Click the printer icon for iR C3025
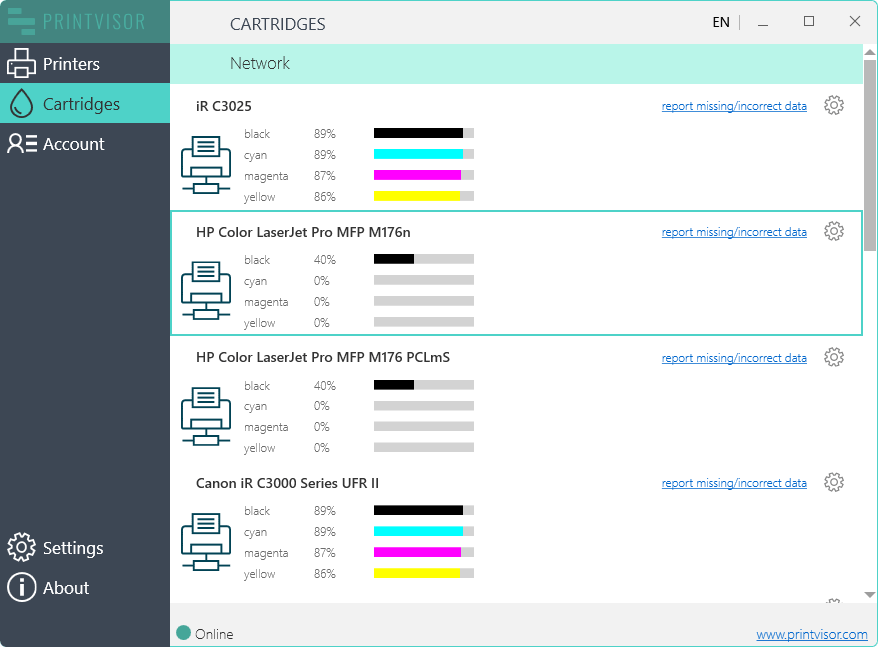This screenshot has height=647, width=878. pyautogui.click(x=206, y=165)
